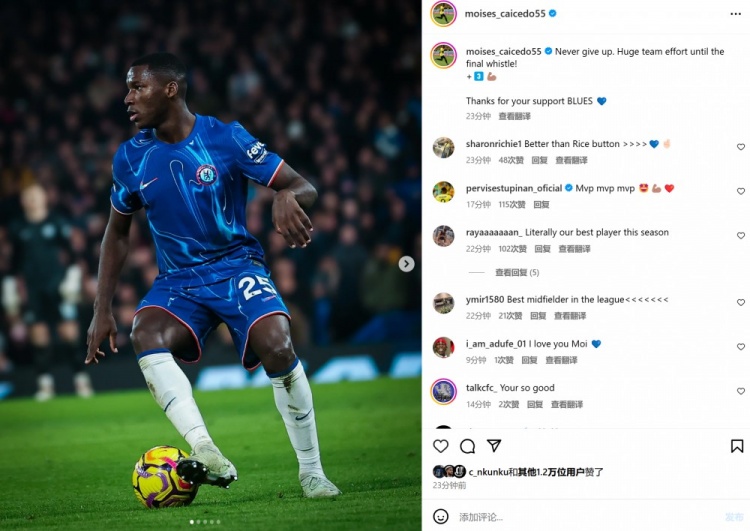
Task: Expand the 5 replies under rayaaaaaaan_
Action: [517, 273]
